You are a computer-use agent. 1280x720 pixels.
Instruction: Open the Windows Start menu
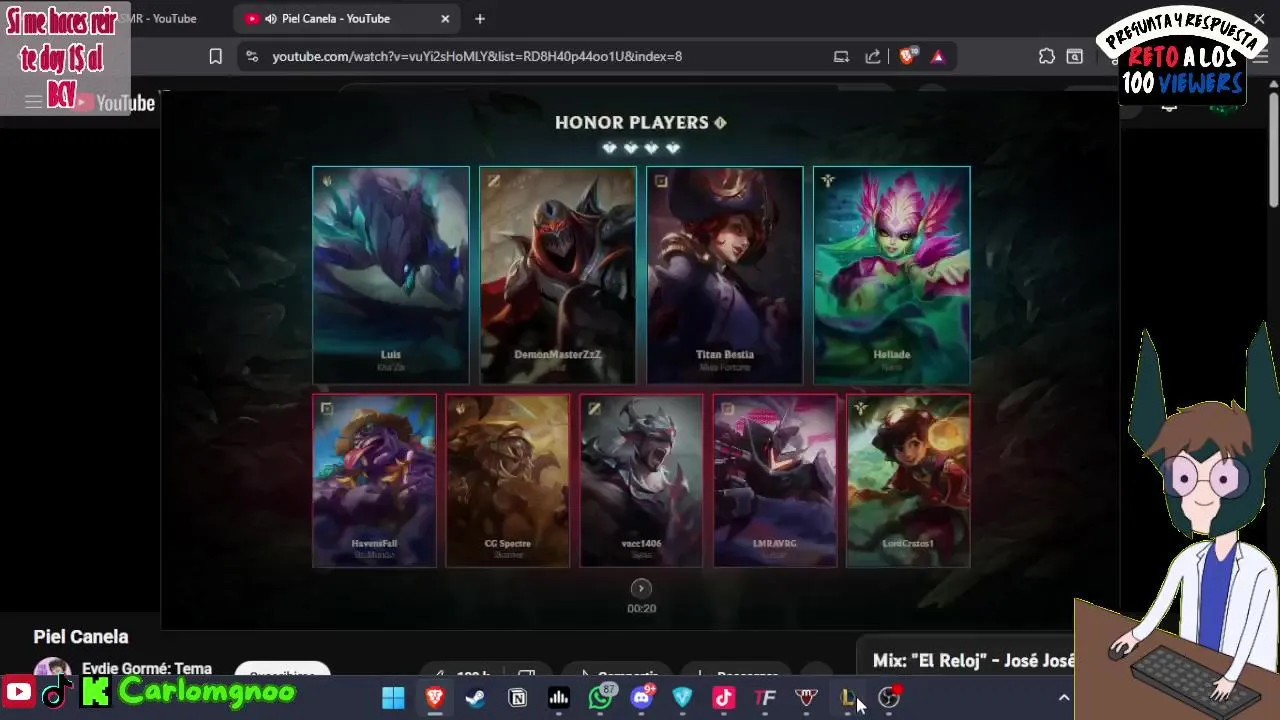[393, 698]
